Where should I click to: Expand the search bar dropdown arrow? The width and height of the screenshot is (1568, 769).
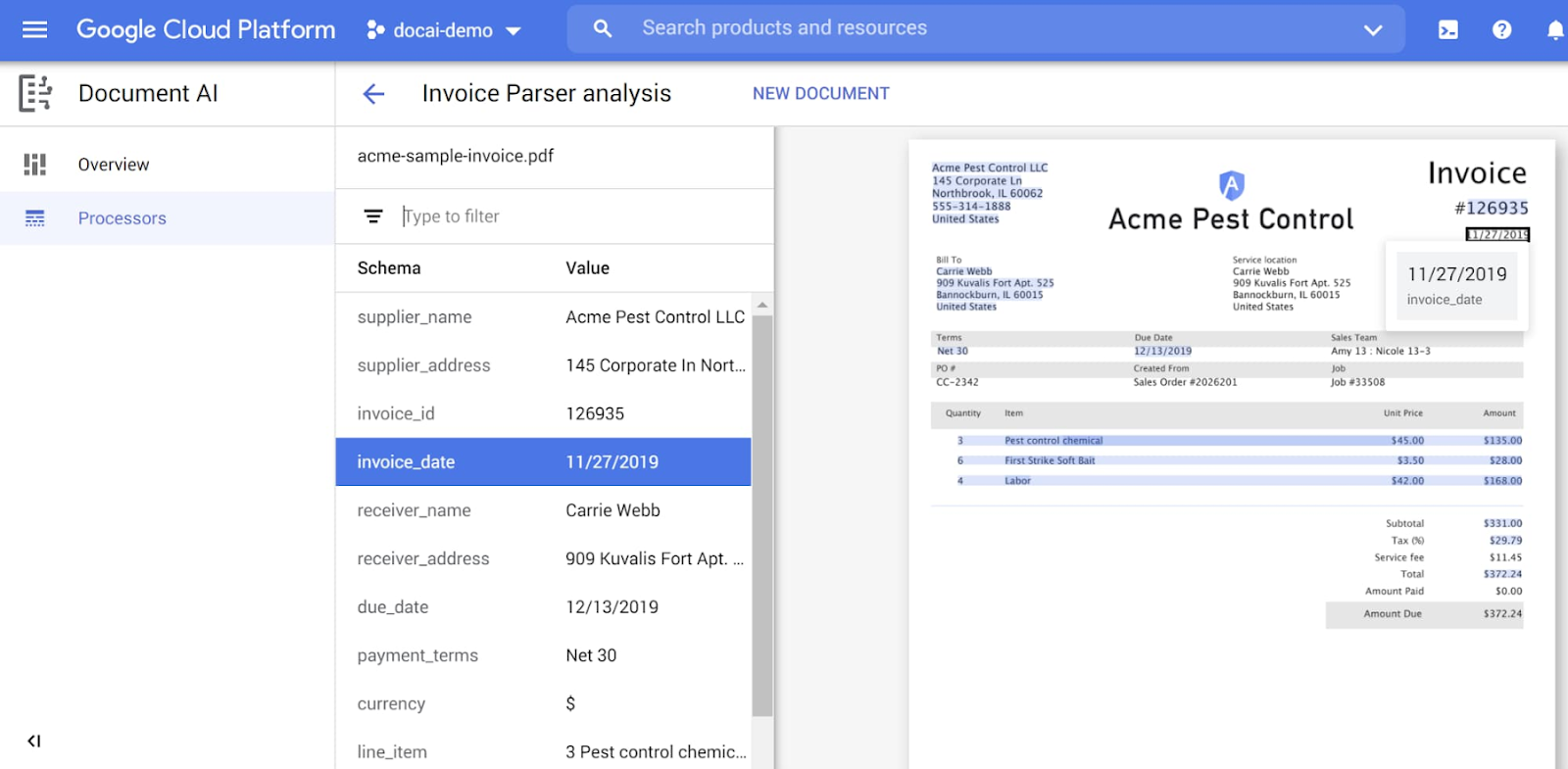click(x=1373, y=29)
